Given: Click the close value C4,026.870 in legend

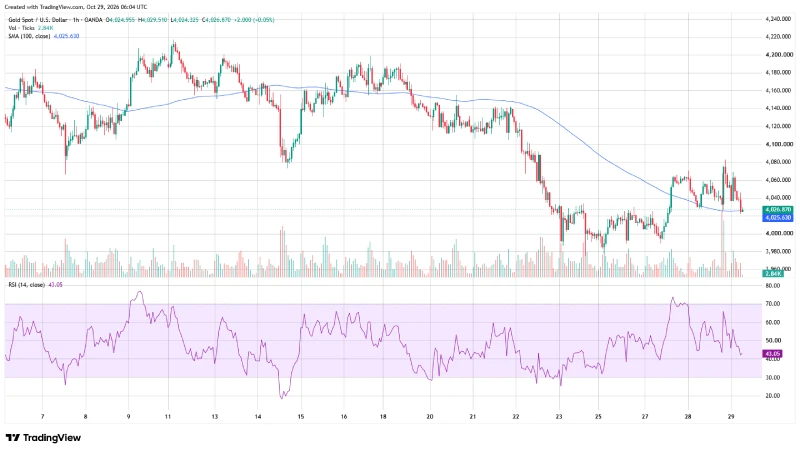Looking at the screenshot, I should click(216, 20).
